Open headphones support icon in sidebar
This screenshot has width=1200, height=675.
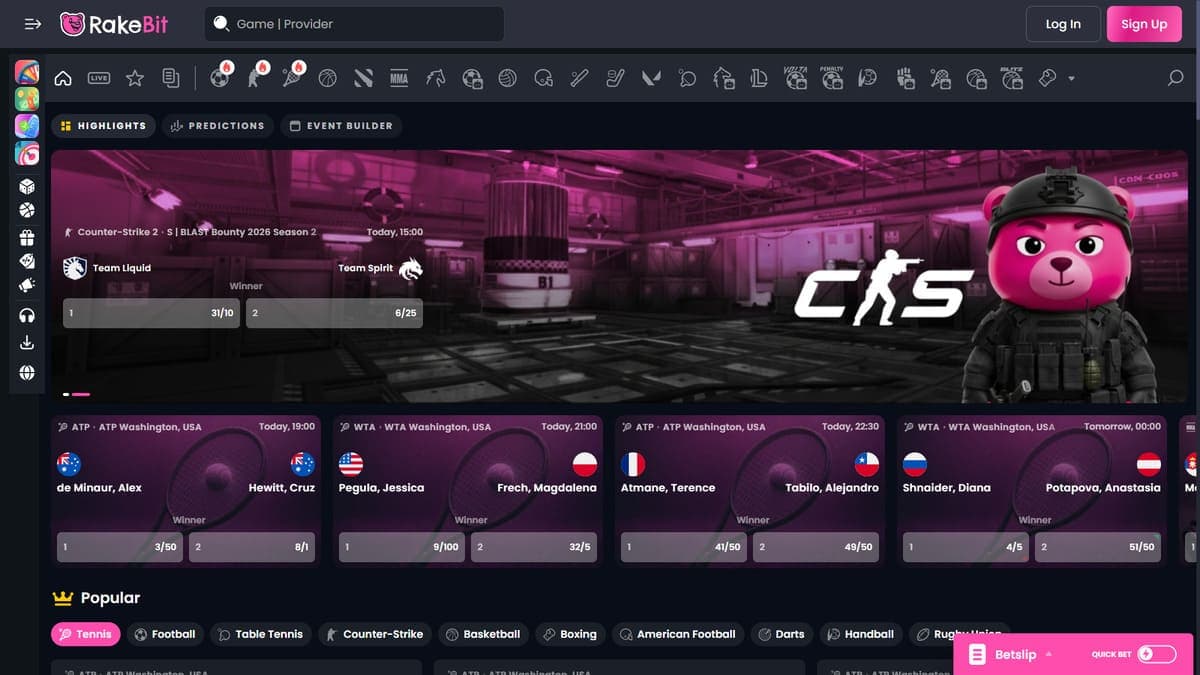(x=27, y=315)
